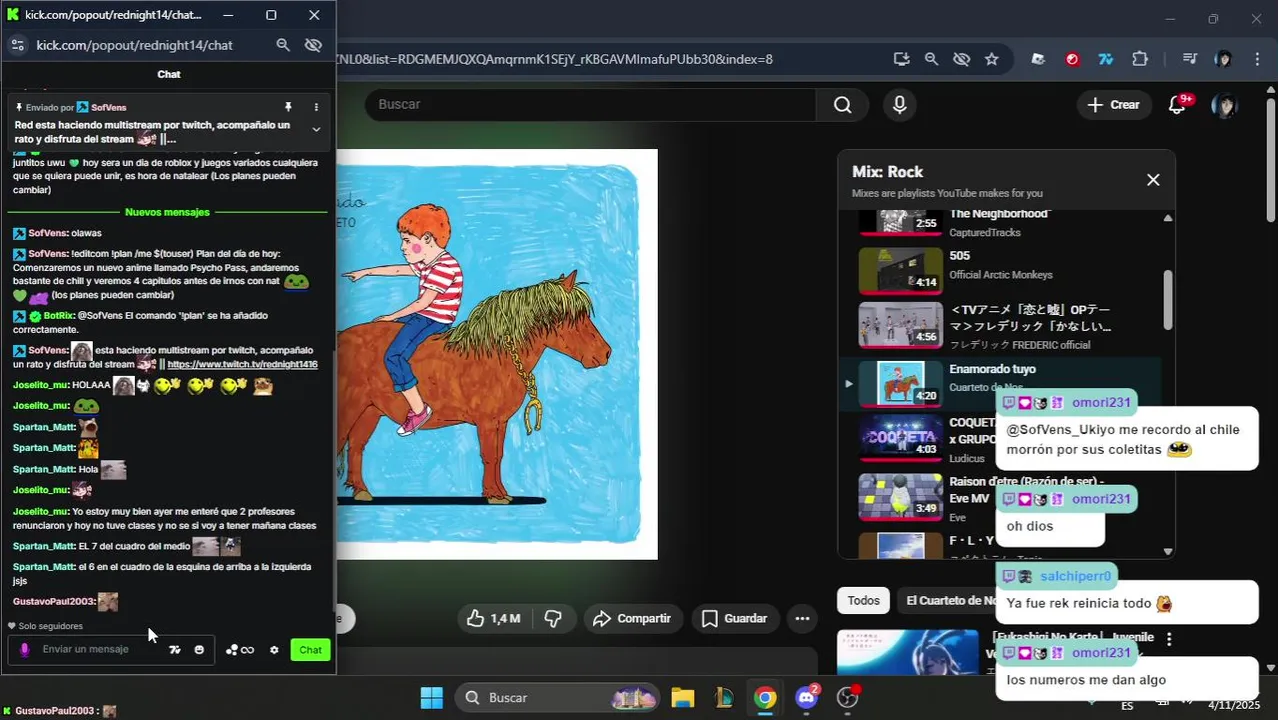Send message with green Chat button

pyautogui.click(x=310, y=650)
